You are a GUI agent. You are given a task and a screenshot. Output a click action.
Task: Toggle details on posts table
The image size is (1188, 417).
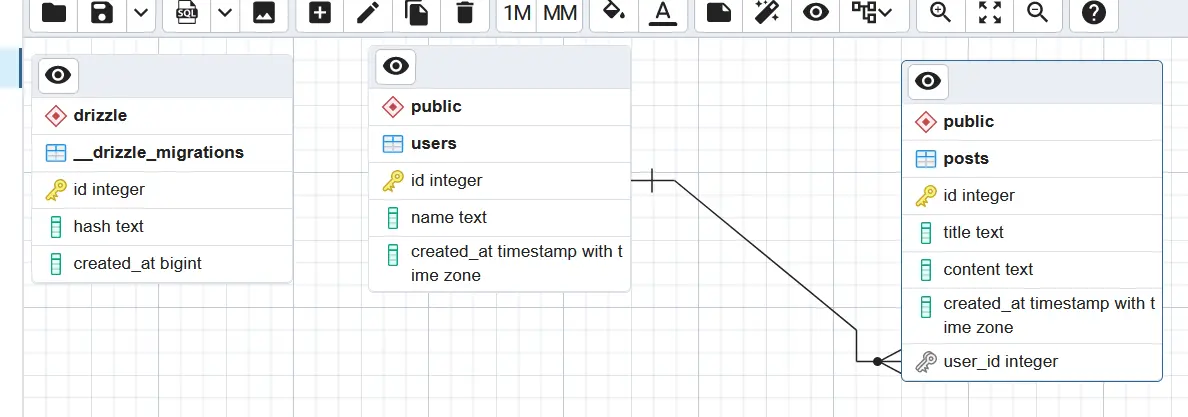point(928,80)
